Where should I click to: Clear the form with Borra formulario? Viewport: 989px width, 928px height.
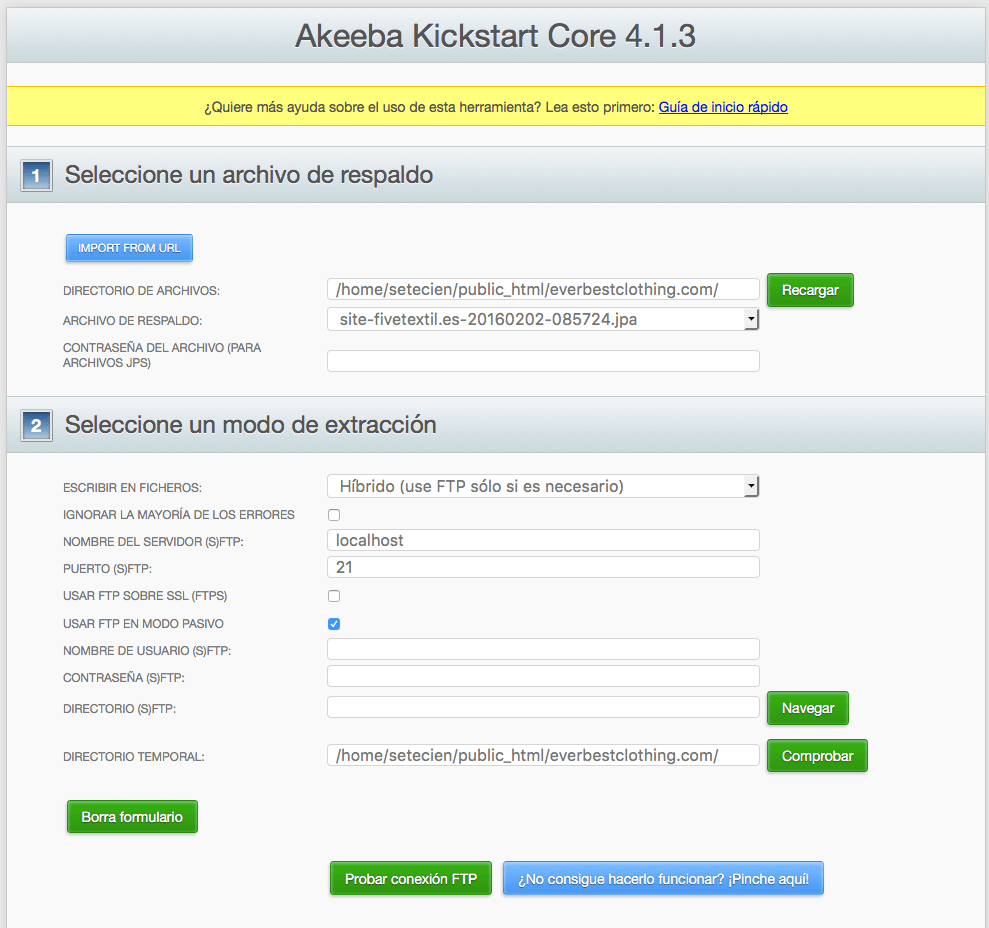(x=132, y=817)
